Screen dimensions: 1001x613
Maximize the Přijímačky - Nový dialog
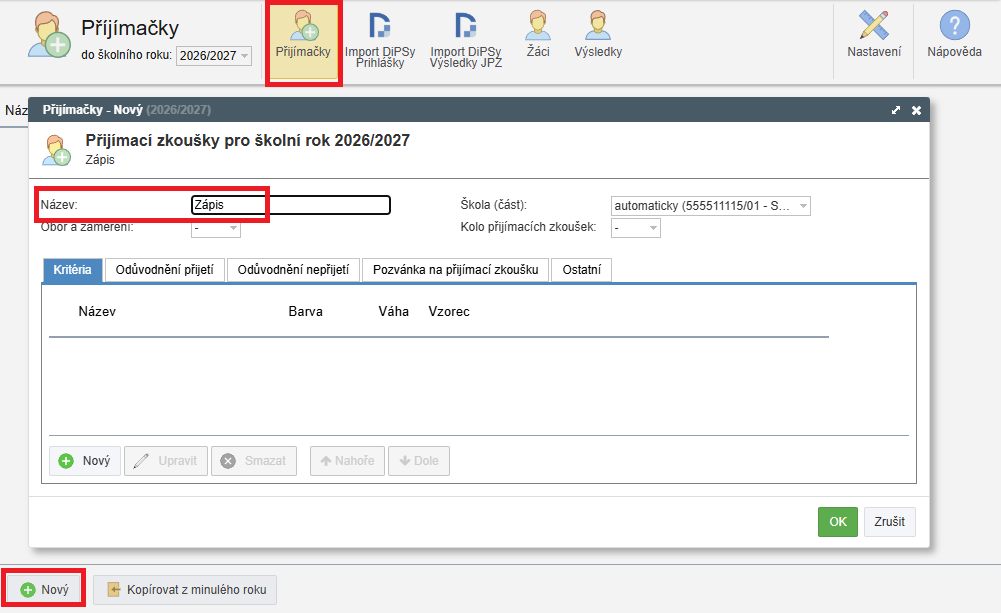(896, 110)
